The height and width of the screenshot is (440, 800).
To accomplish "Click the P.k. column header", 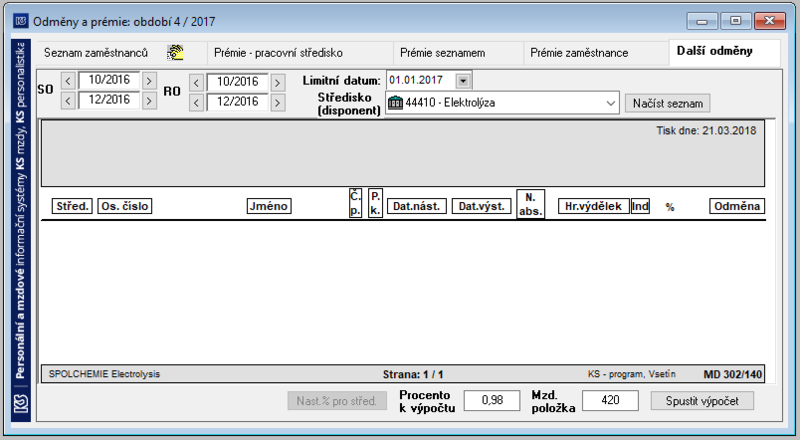I will pyautogui.click(x=375, y=203).
